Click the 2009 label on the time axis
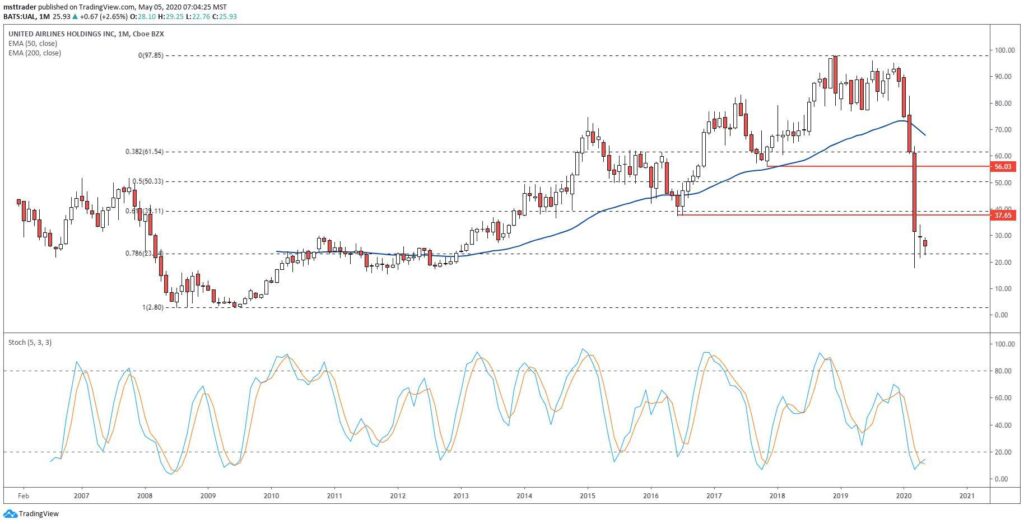 point(208,497)
